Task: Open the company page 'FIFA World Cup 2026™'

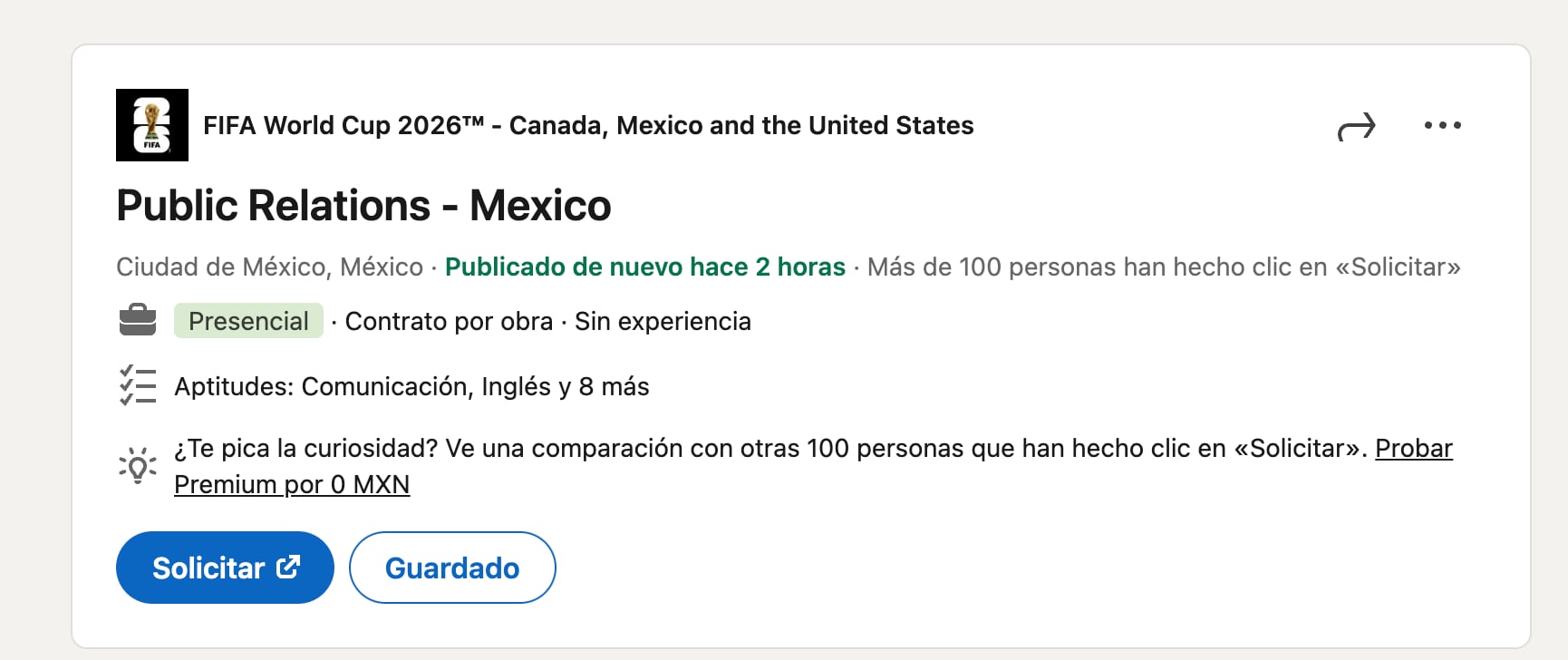Action: point(587,125)
